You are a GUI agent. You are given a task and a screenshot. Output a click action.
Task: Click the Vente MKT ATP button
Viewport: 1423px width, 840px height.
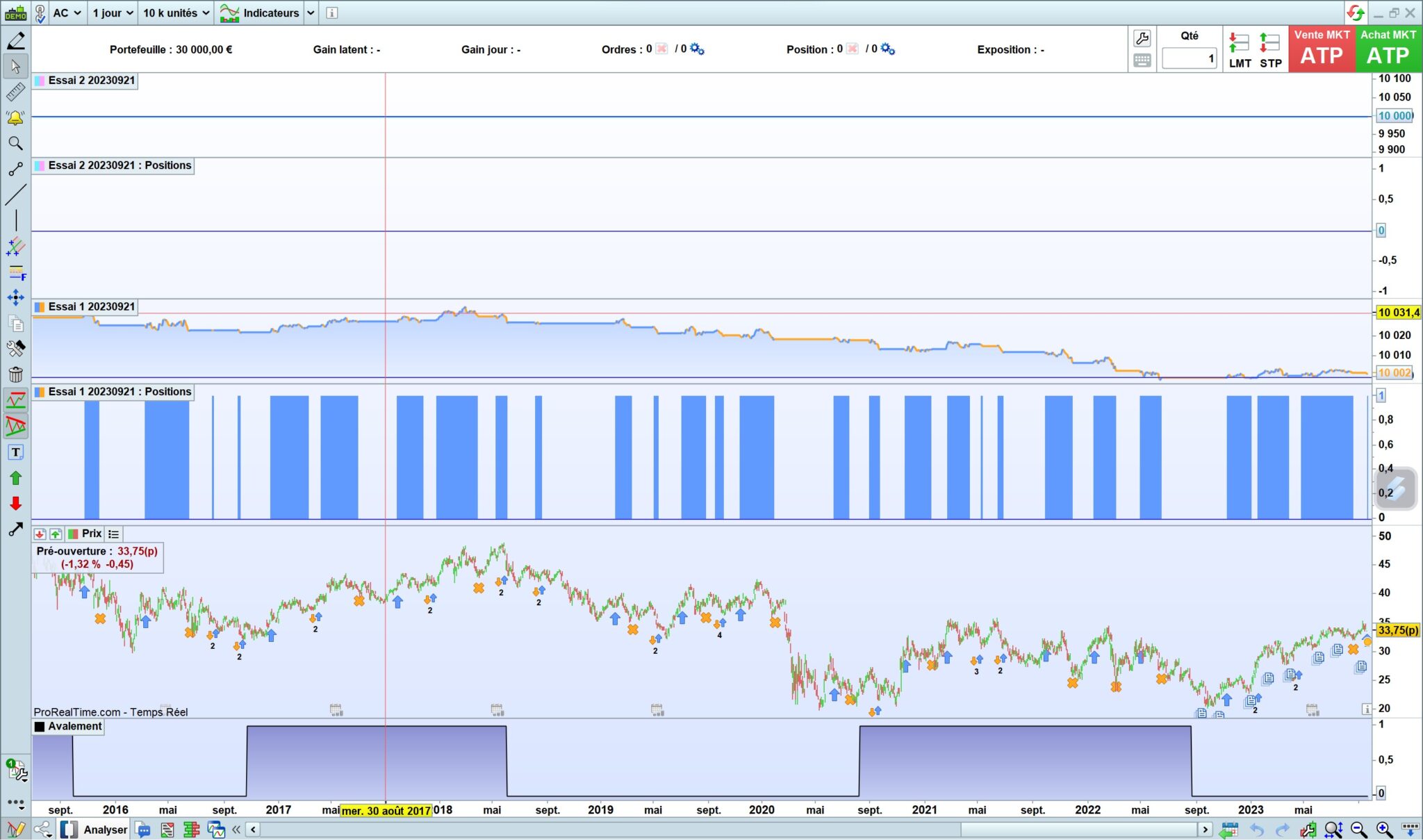click(x=1322, y=49)
